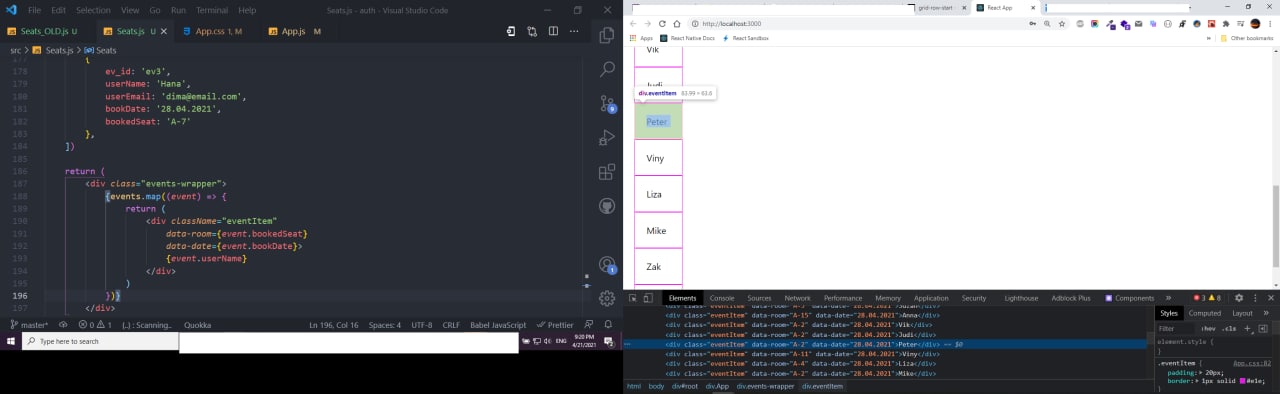Open Source Control view in activity bar

607,103
